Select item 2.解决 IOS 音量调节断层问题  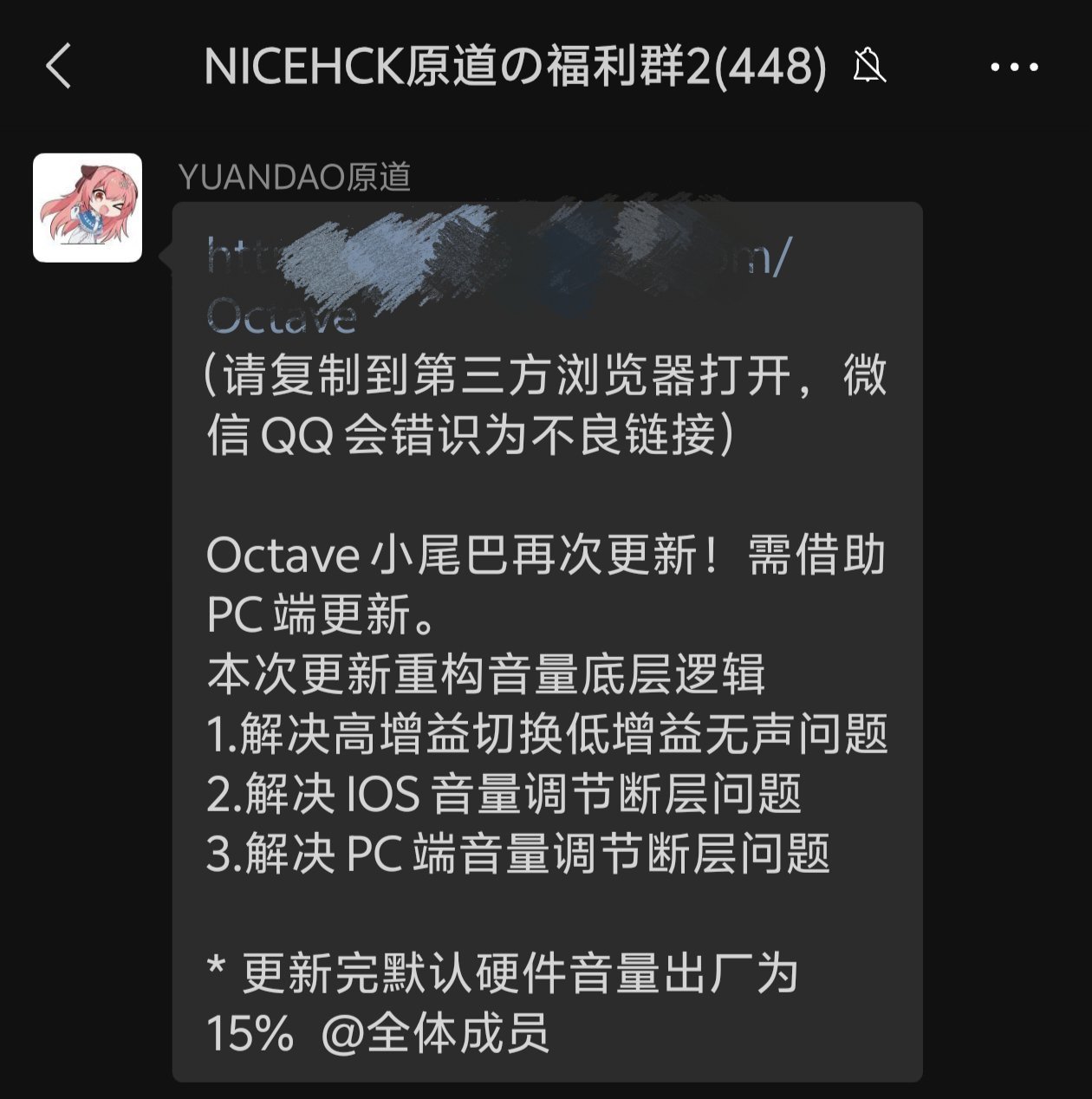click(x=504, y=794)
